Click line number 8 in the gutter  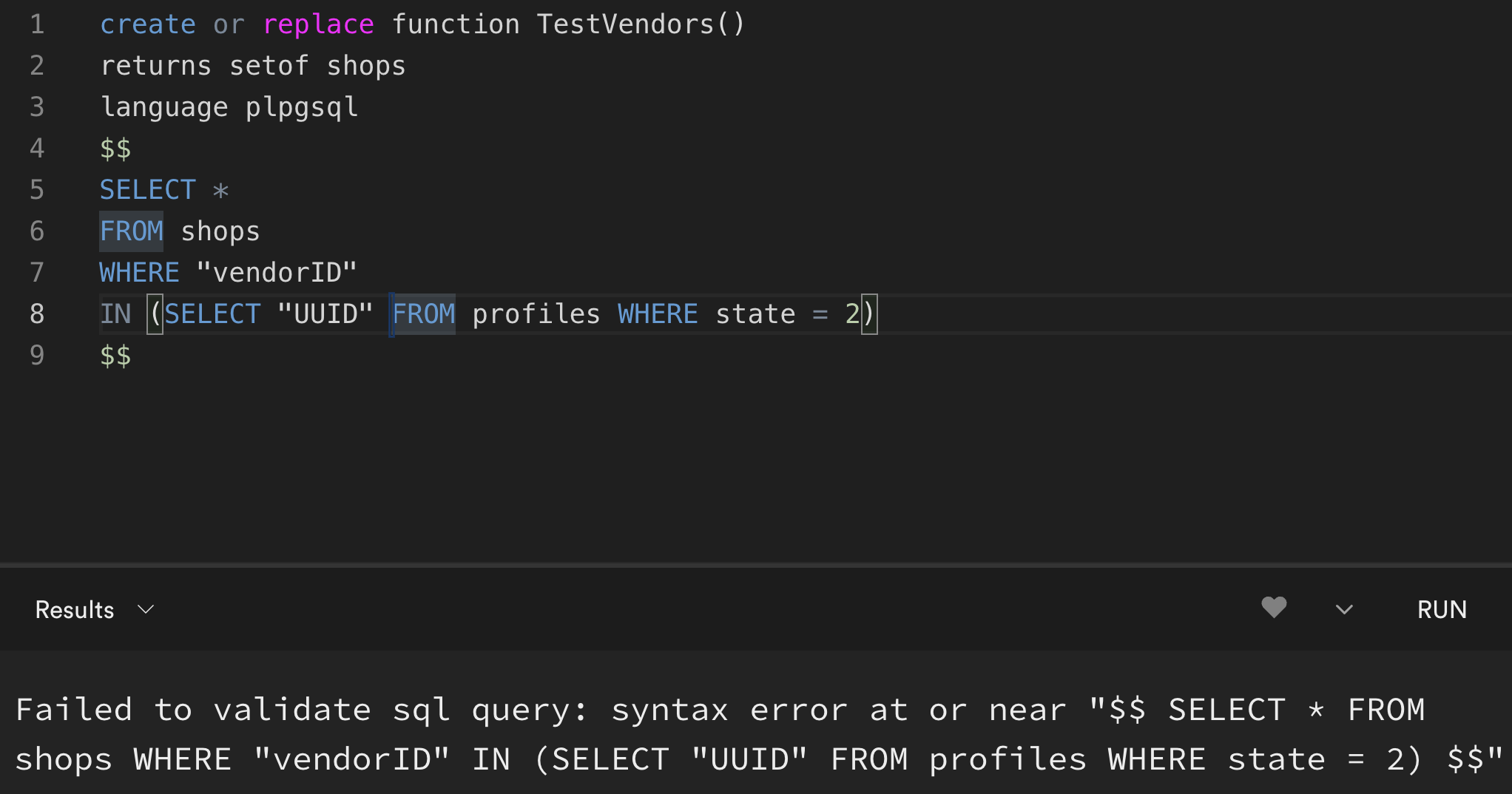coord(37,314)
